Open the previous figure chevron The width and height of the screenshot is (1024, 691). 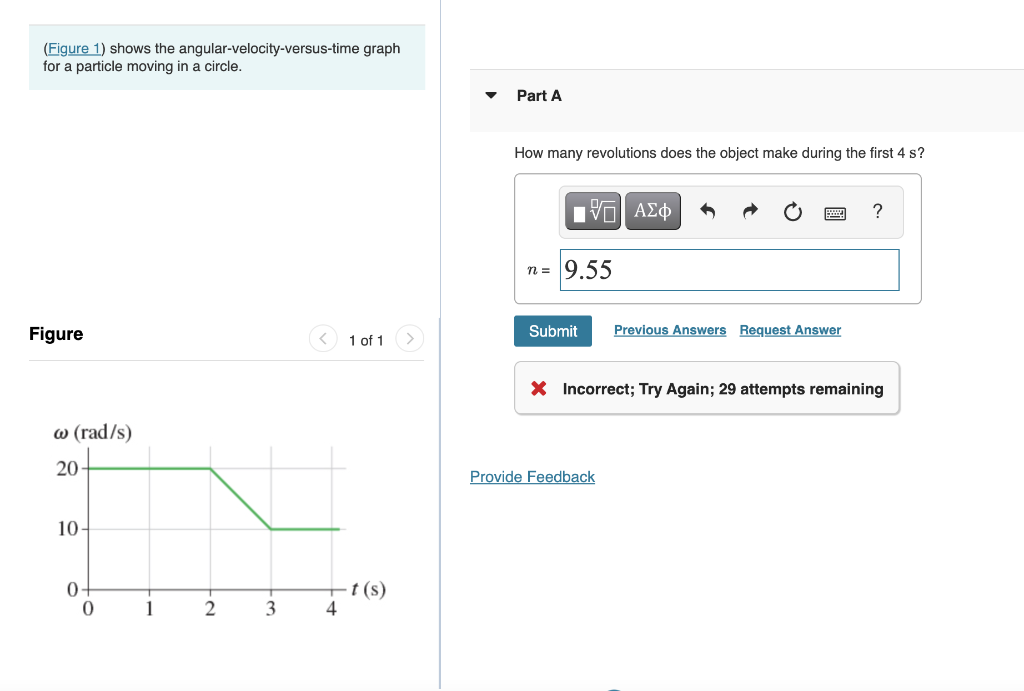click(322, 339)
